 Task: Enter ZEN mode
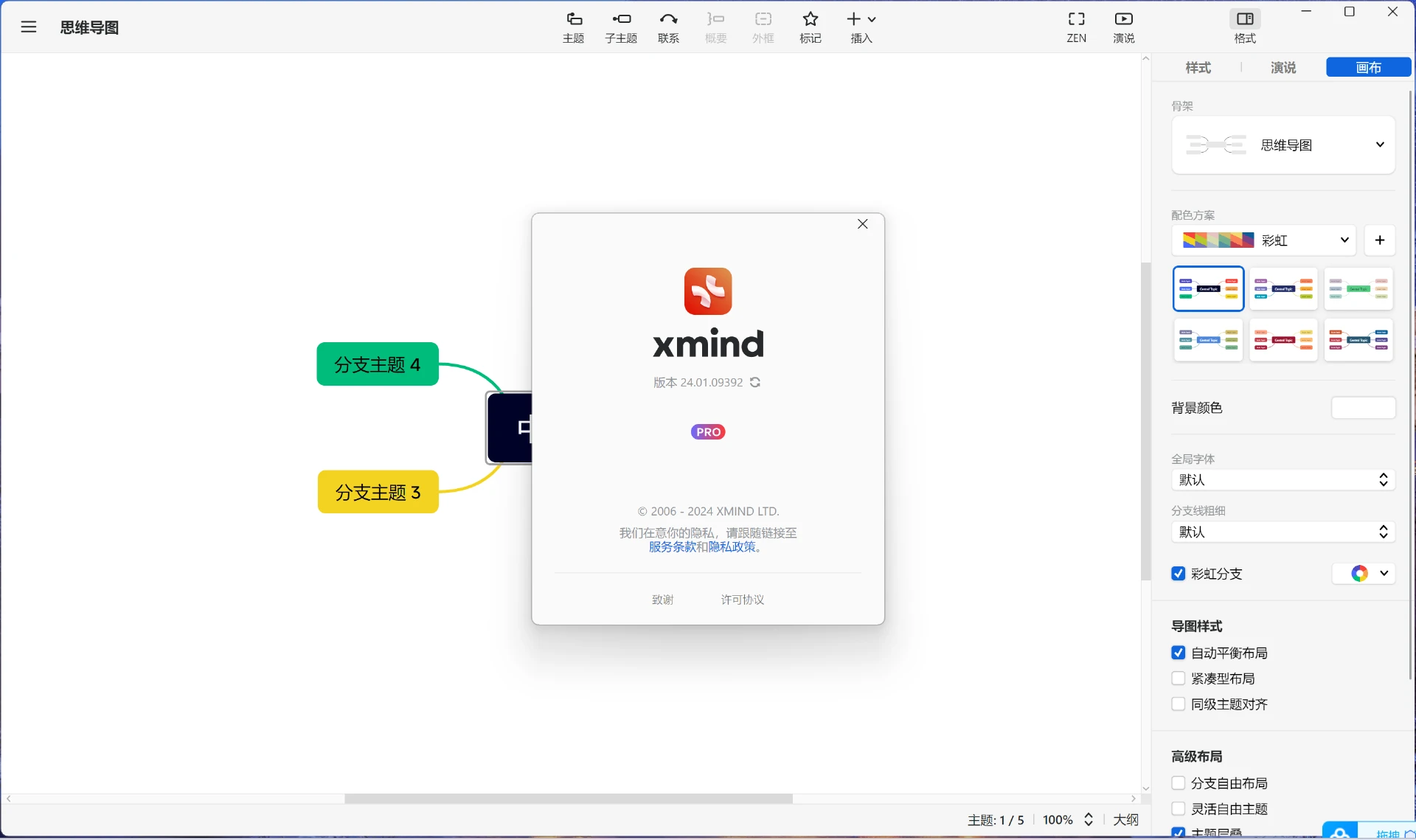(x=1076, y=27)
